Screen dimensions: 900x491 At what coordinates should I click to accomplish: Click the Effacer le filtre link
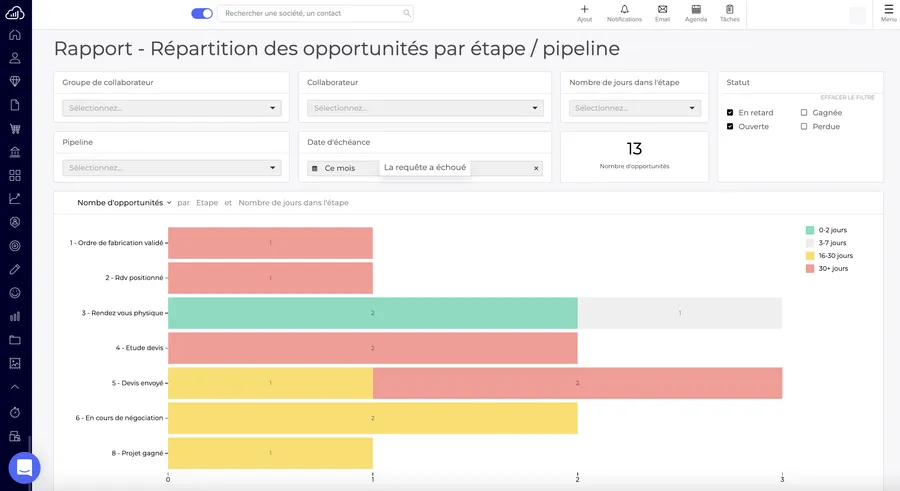pos(847,97)
